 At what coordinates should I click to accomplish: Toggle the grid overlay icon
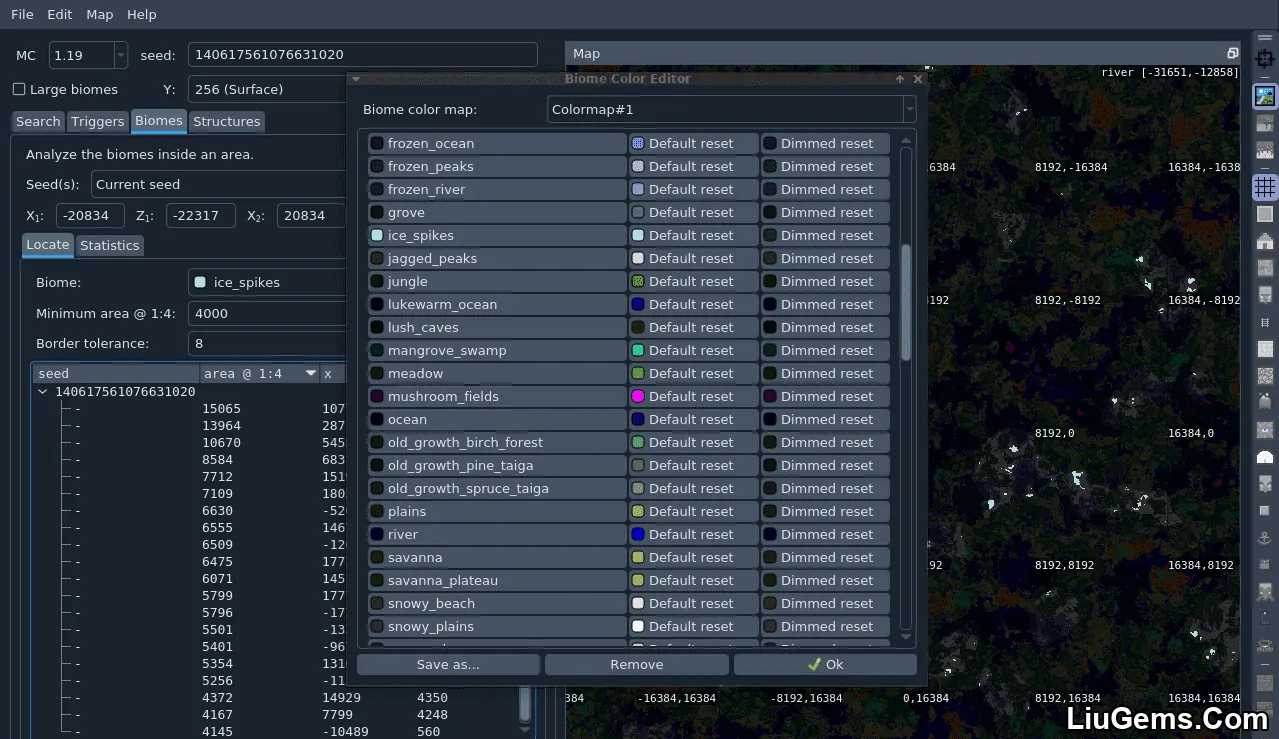click(1264, 187)
